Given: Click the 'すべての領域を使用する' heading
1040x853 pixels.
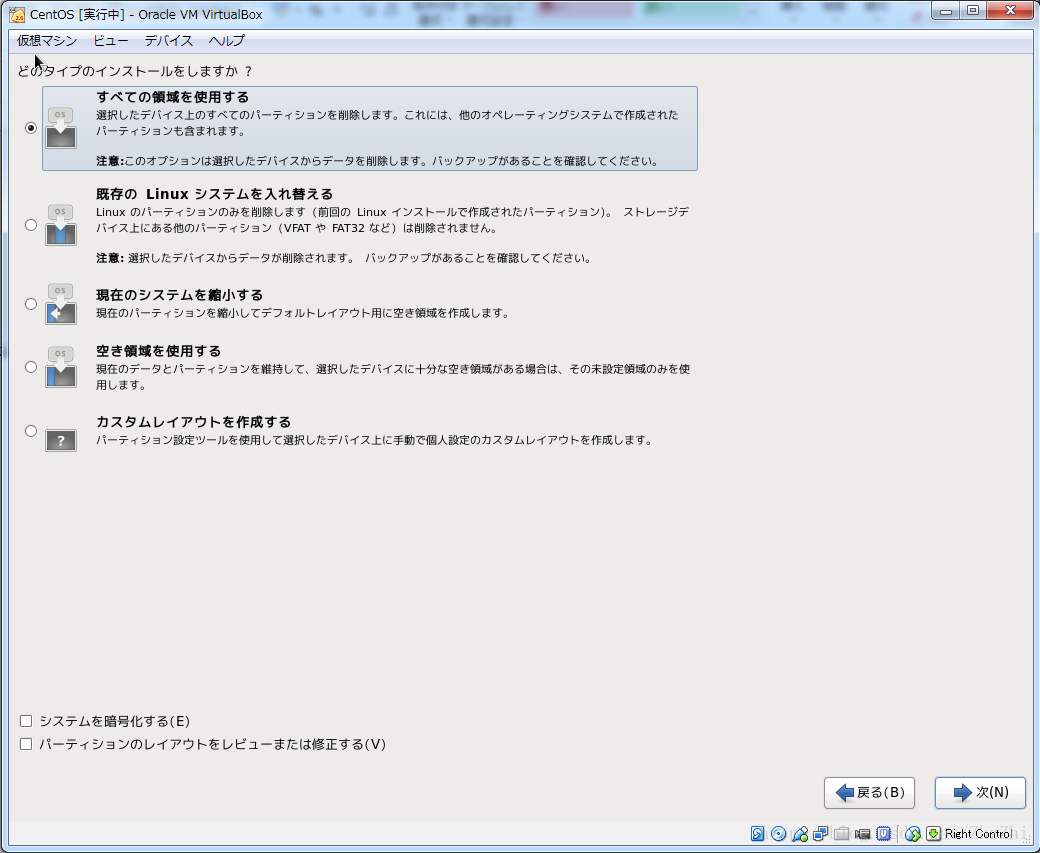Looking at the screenshot, I should [x=172, y=98].
